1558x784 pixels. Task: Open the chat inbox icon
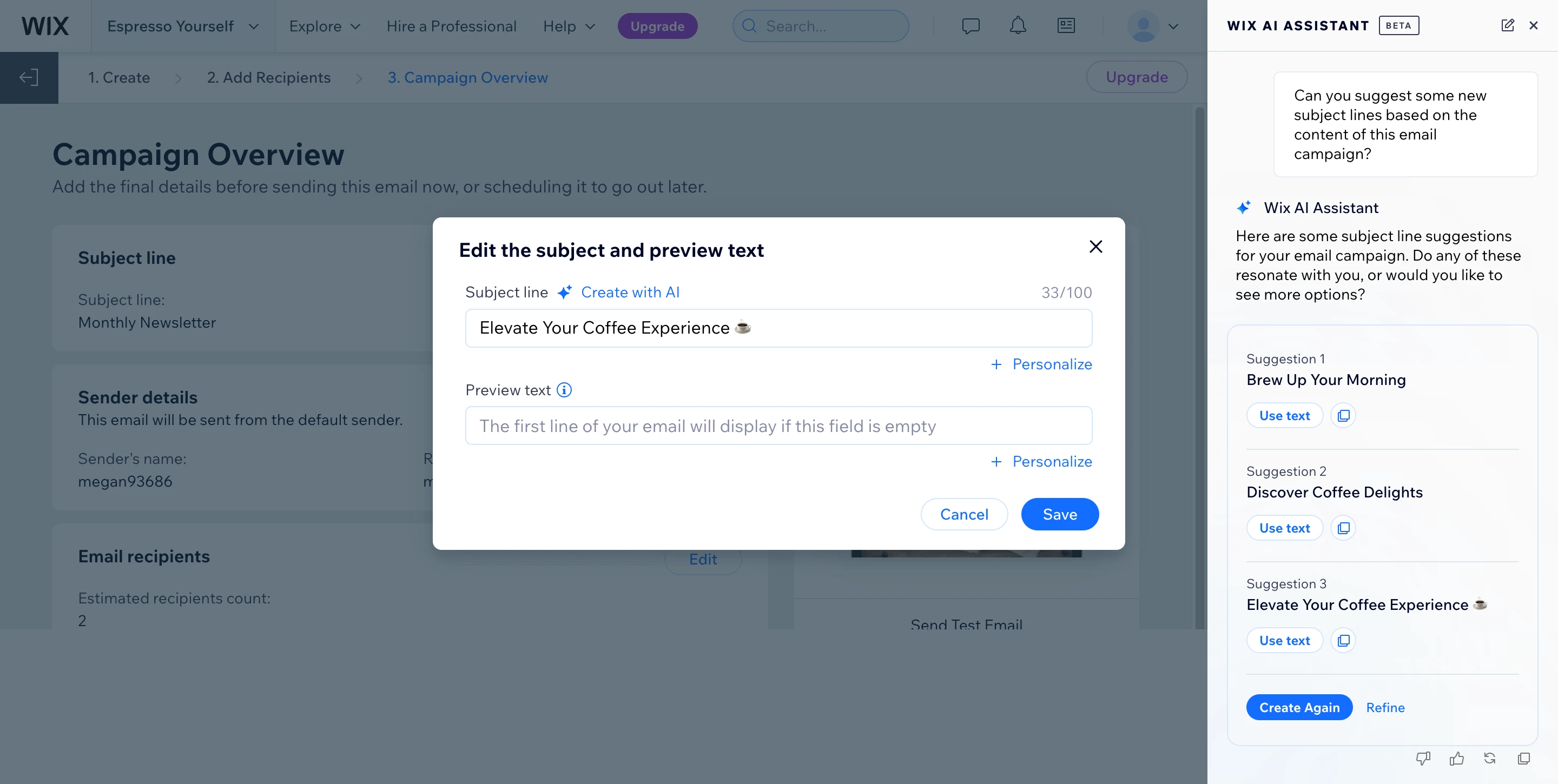[x=971, y=26]
